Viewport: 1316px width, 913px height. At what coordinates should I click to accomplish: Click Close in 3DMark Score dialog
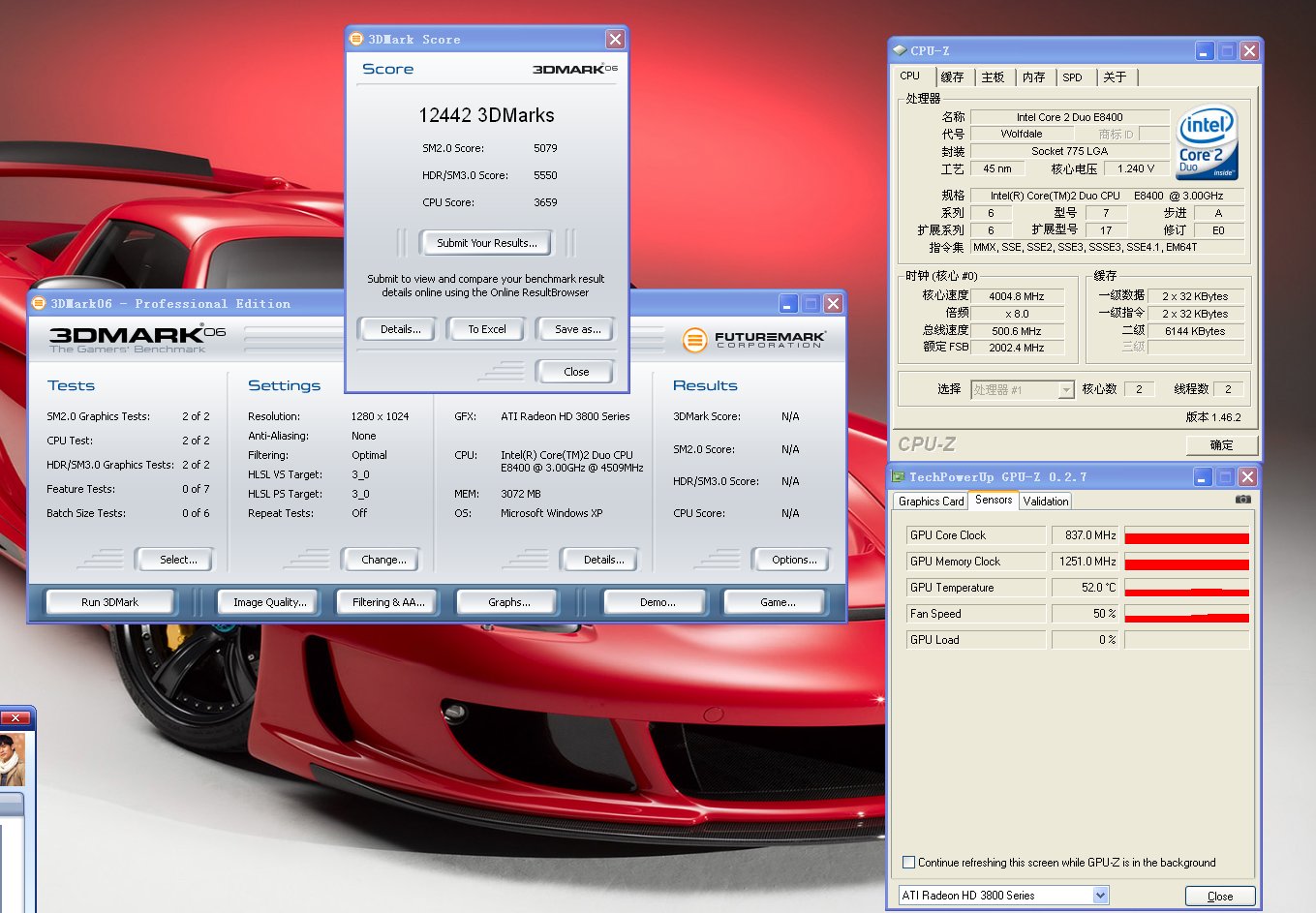coord(575,372)
